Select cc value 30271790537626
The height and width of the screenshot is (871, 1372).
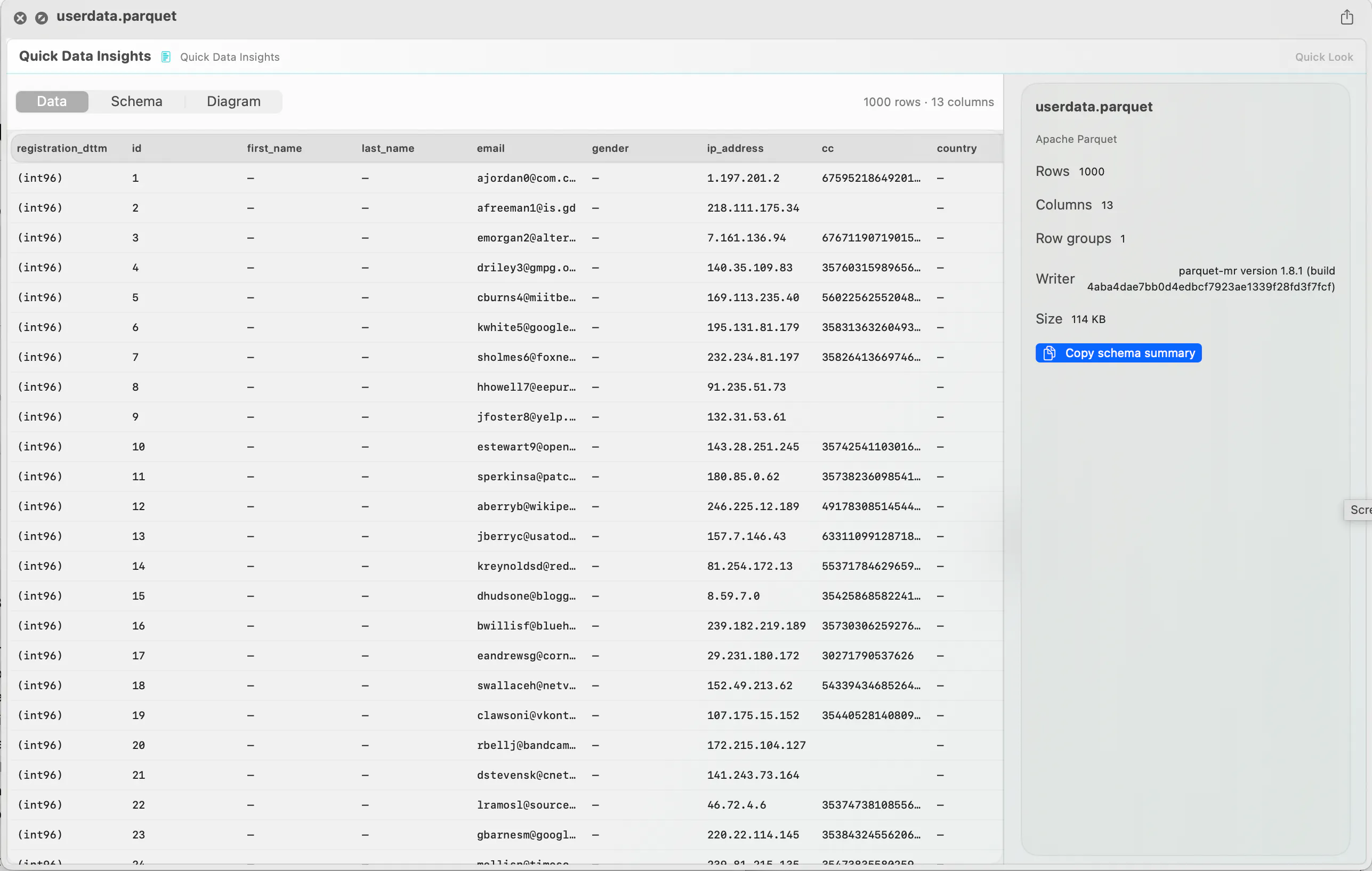[x=868, y=656]
